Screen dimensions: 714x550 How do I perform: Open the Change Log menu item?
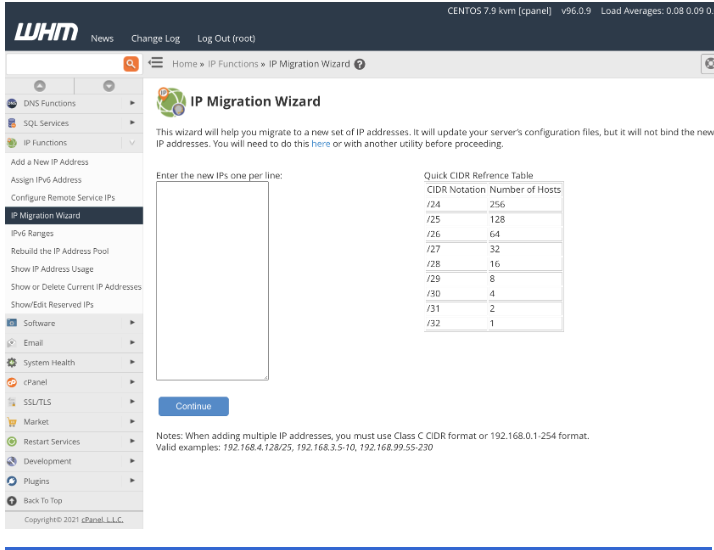[155, 38]
